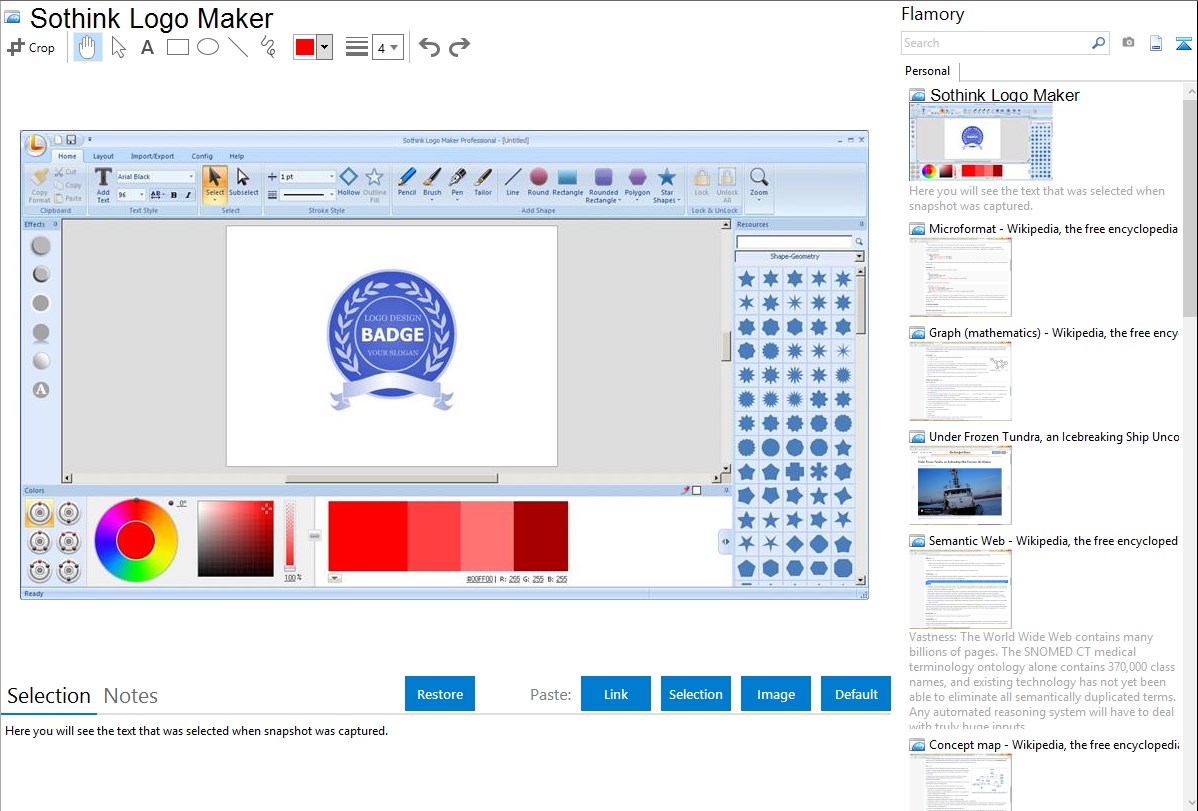Click the camera snapshot icon
The height and width of the screenshot is (811, 1198).
coord(1128,43)
